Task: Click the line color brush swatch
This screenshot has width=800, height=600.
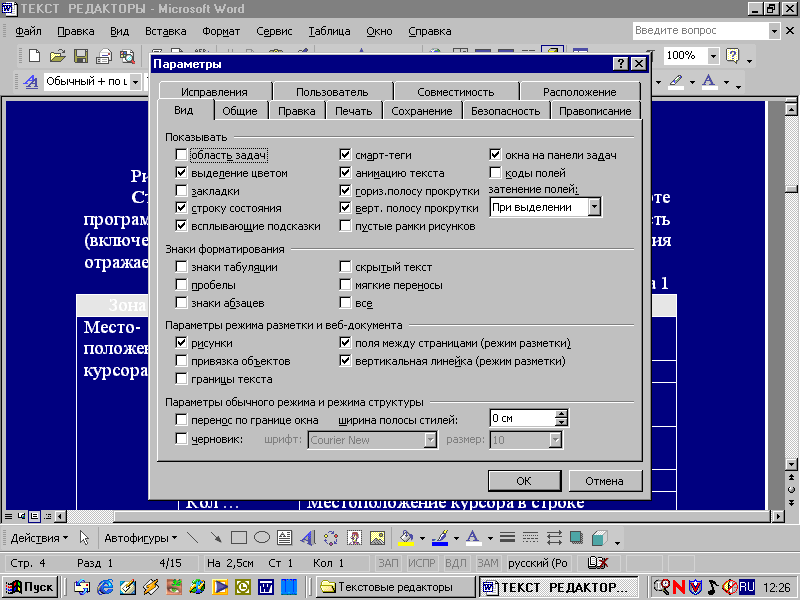Action: click(440, 538)
